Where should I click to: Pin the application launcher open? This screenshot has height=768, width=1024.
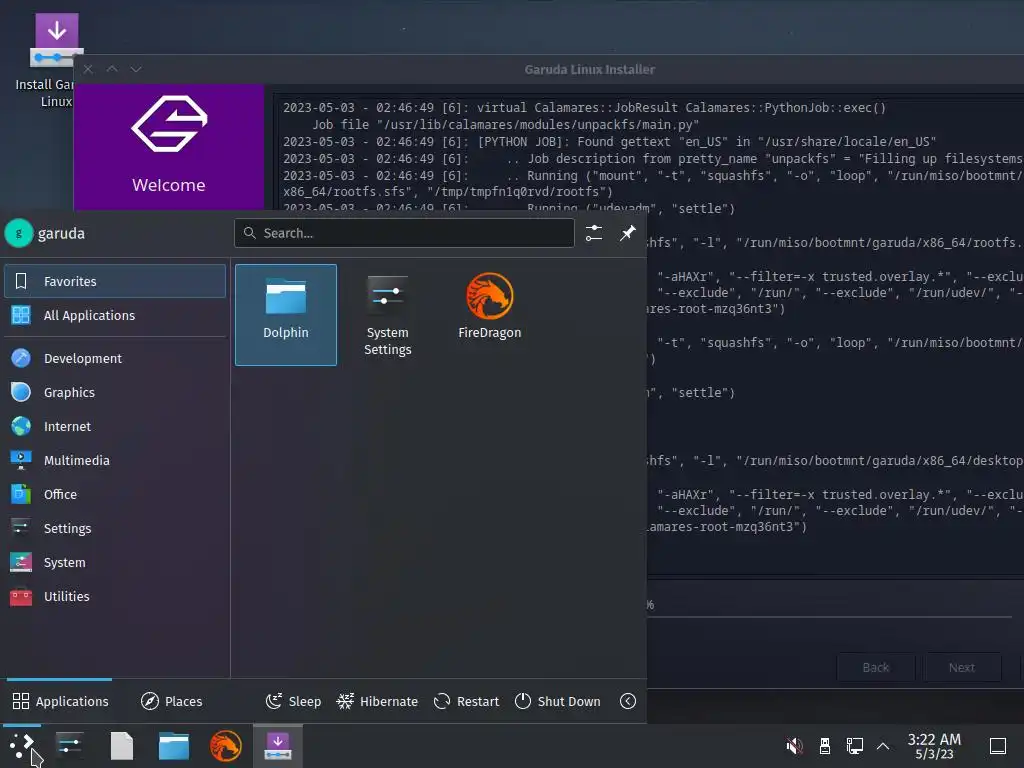click(x=628, y=233)
